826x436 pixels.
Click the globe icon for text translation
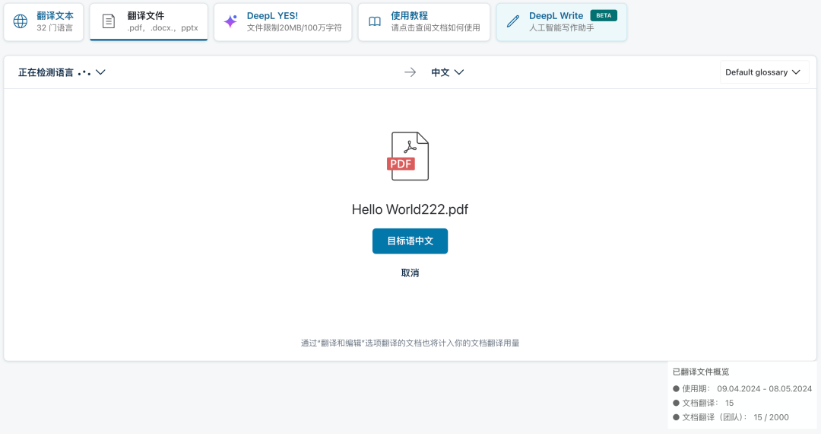pos(21,22)
